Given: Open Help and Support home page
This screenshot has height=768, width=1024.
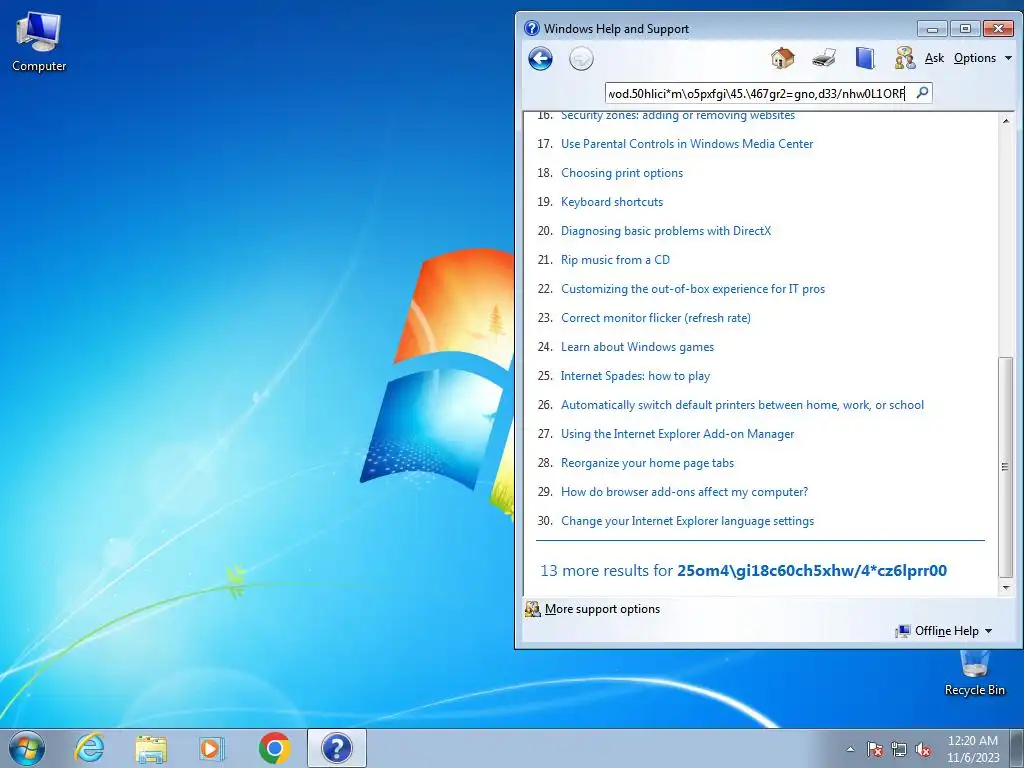Looking at the screenshot, I should point(782,58).
